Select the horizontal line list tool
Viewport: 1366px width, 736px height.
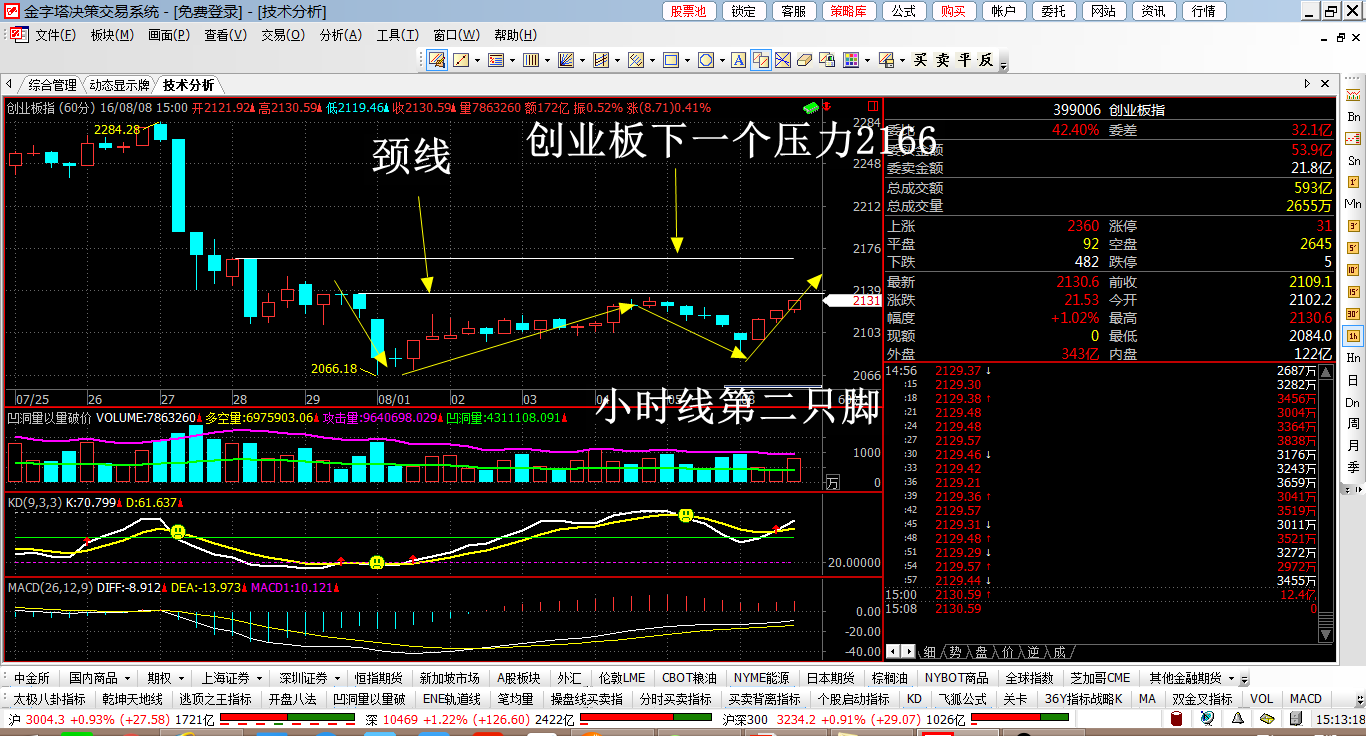point(496,60)
